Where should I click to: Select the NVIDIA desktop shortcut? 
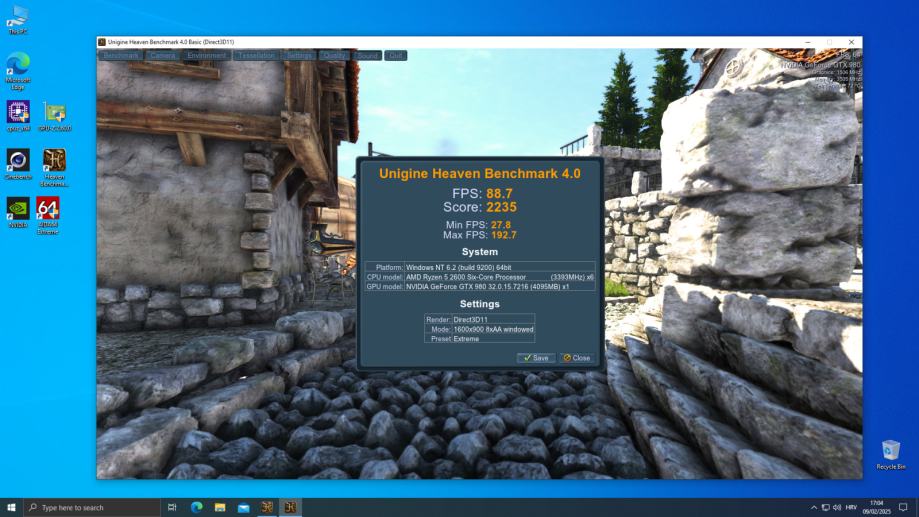tap(18, 213)
